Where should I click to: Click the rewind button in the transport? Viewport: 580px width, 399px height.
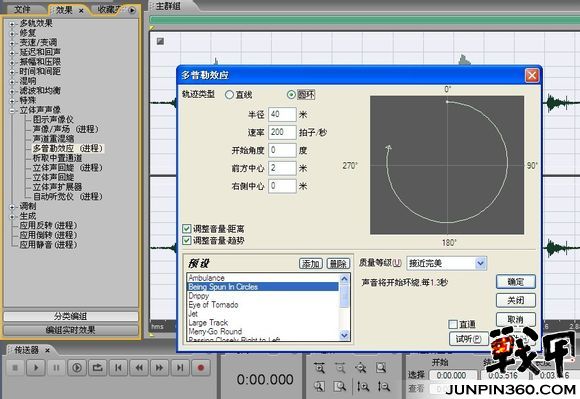tap(139, 368)
